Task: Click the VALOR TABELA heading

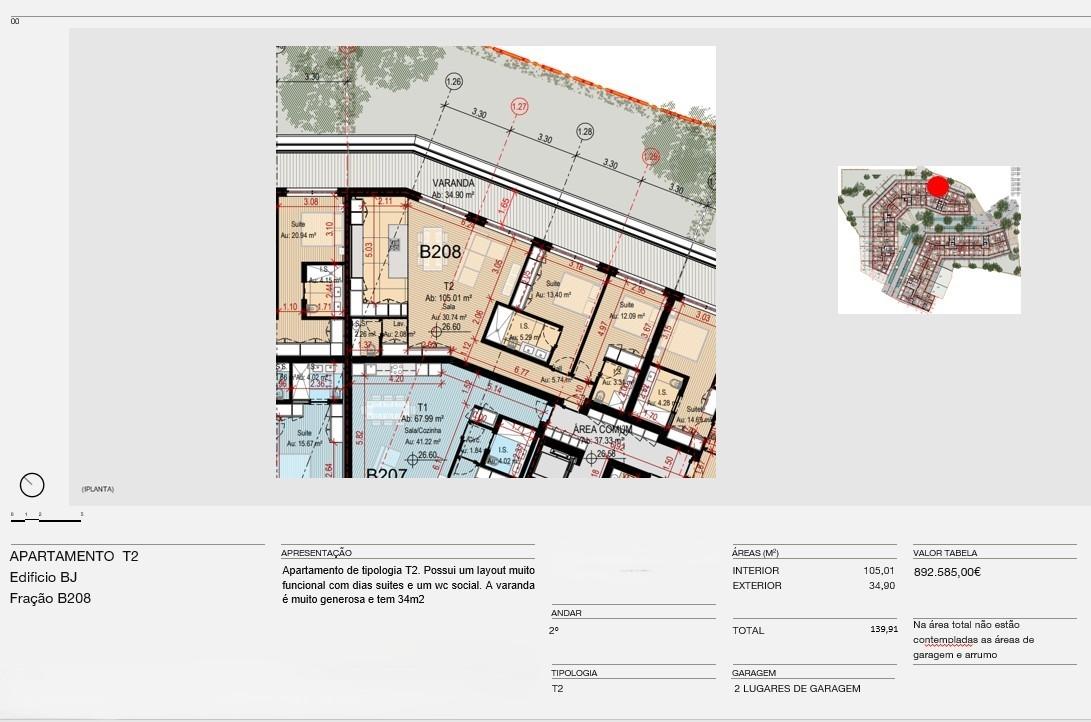Action: click(x=945, y=552)
